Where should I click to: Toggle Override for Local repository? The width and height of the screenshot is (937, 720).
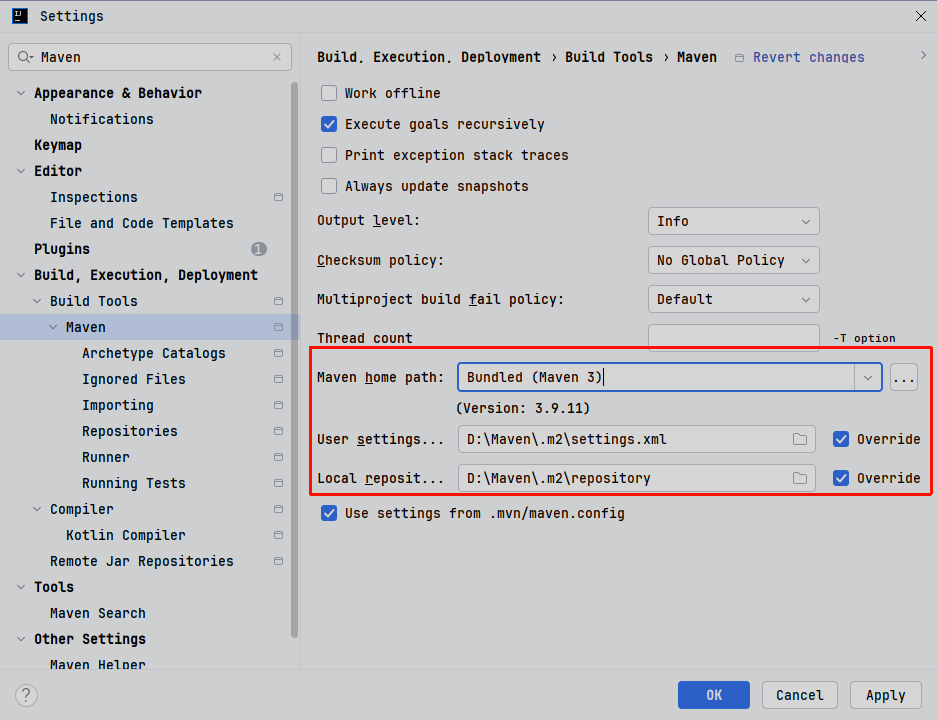[x=841, y=478]
